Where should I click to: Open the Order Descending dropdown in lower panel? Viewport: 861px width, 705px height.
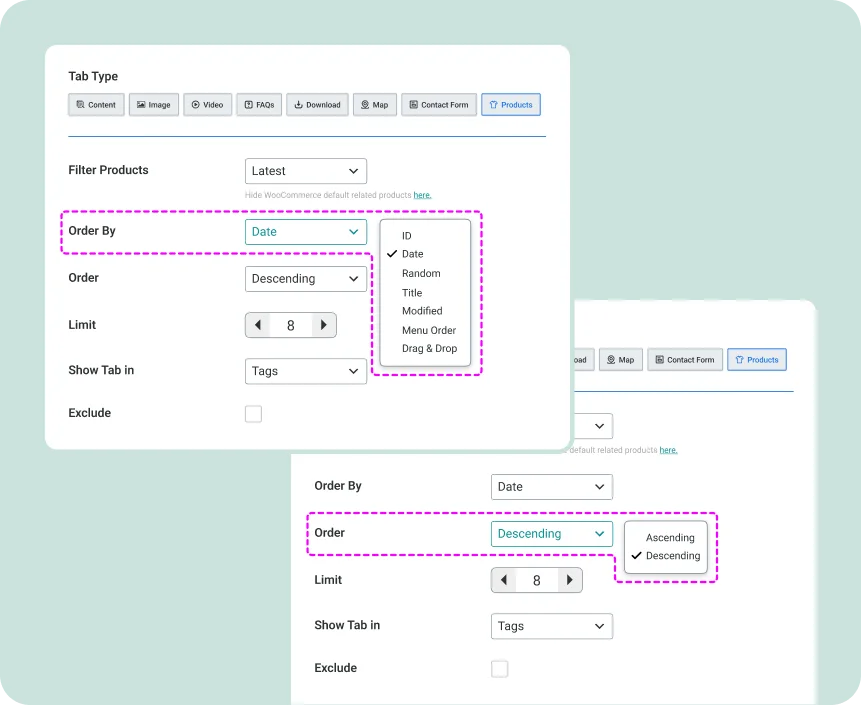click(551, 534)
